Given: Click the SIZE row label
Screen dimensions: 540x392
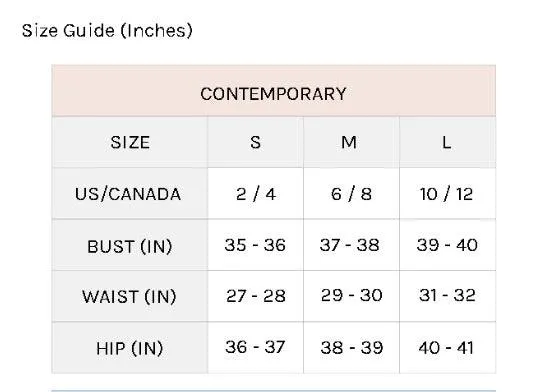Looking at the screenshot, I should [x=130, y=142].
